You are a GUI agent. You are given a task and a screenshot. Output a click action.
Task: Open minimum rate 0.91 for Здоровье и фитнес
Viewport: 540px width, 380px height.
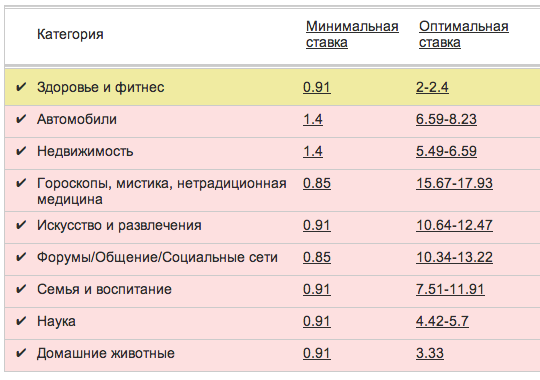[317, 87]
